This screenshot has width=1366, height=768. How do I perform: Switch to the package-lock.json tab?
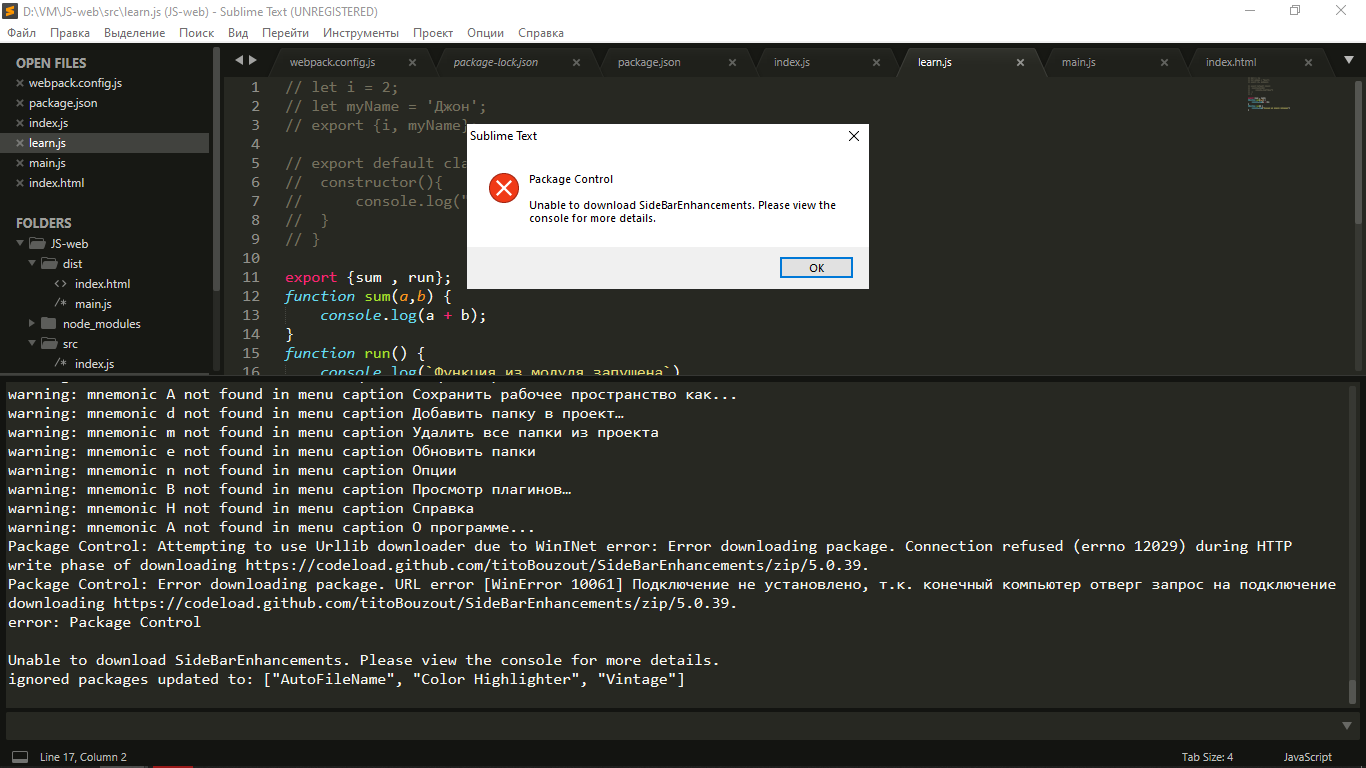(x=496, y=62)
